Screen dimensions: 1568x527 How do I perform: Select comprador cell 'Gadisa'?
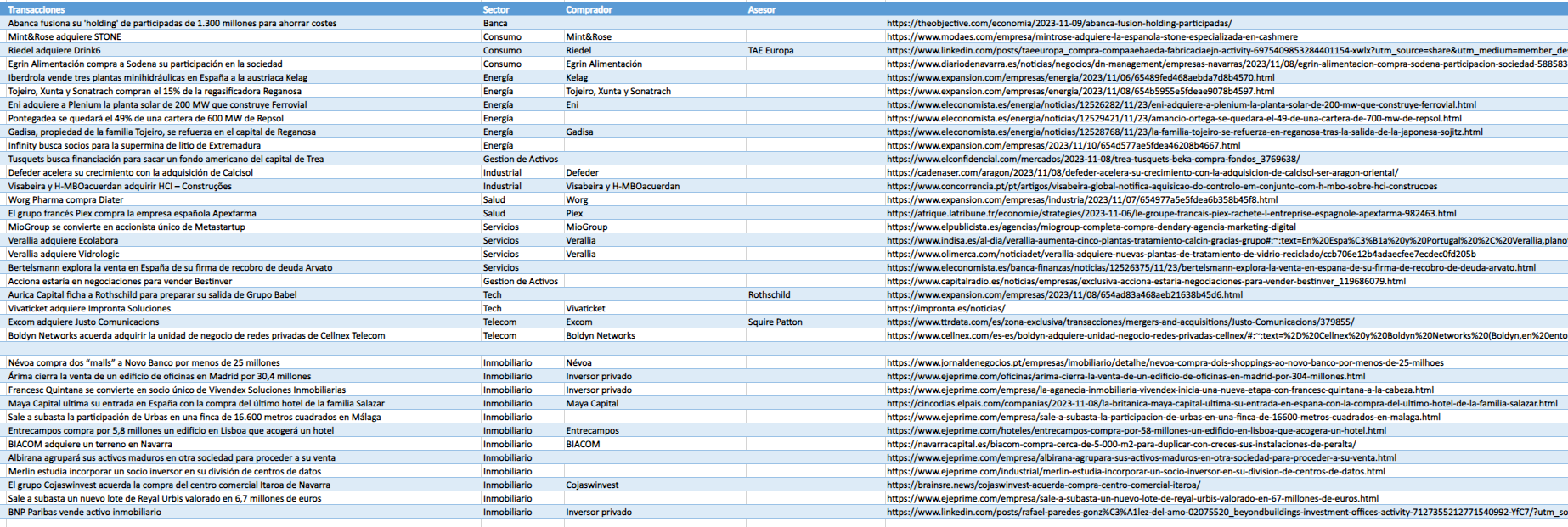[579, 132]
